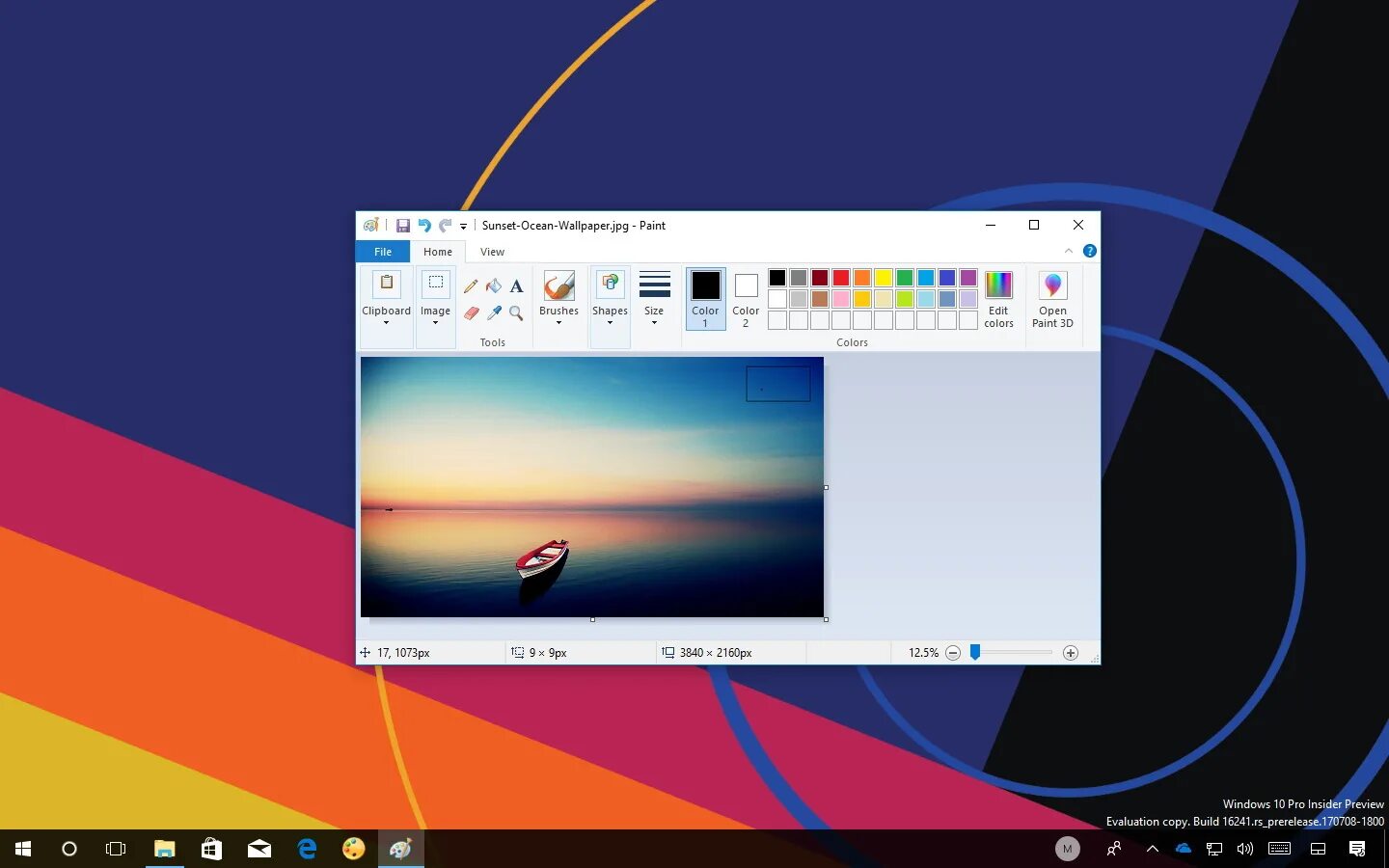Click the Save icon in the quick access toolbar
1389x868 pixels.
[403, 226]
